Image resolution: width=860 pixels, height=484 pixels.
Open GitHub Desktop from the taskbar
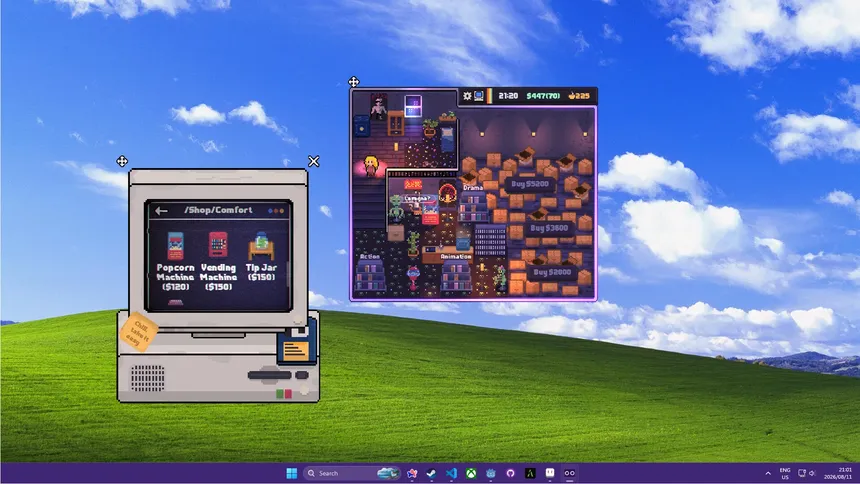pos(510,473)
